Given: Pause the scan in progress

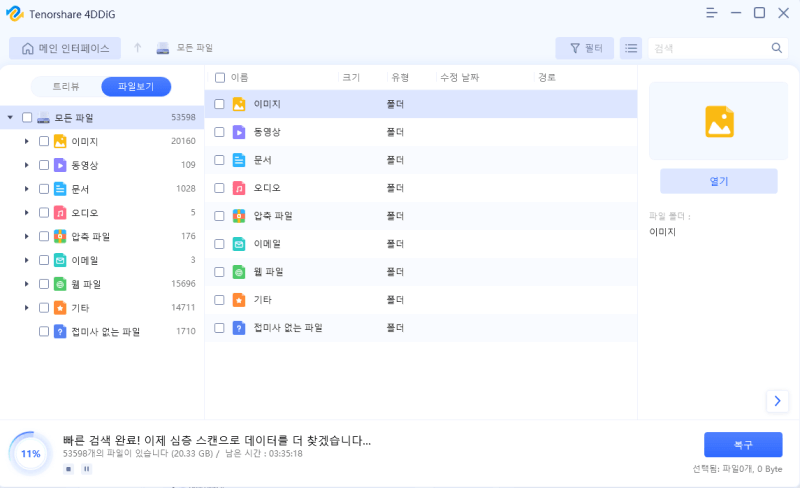Looking at the screenshot, I should pos(86,468).
